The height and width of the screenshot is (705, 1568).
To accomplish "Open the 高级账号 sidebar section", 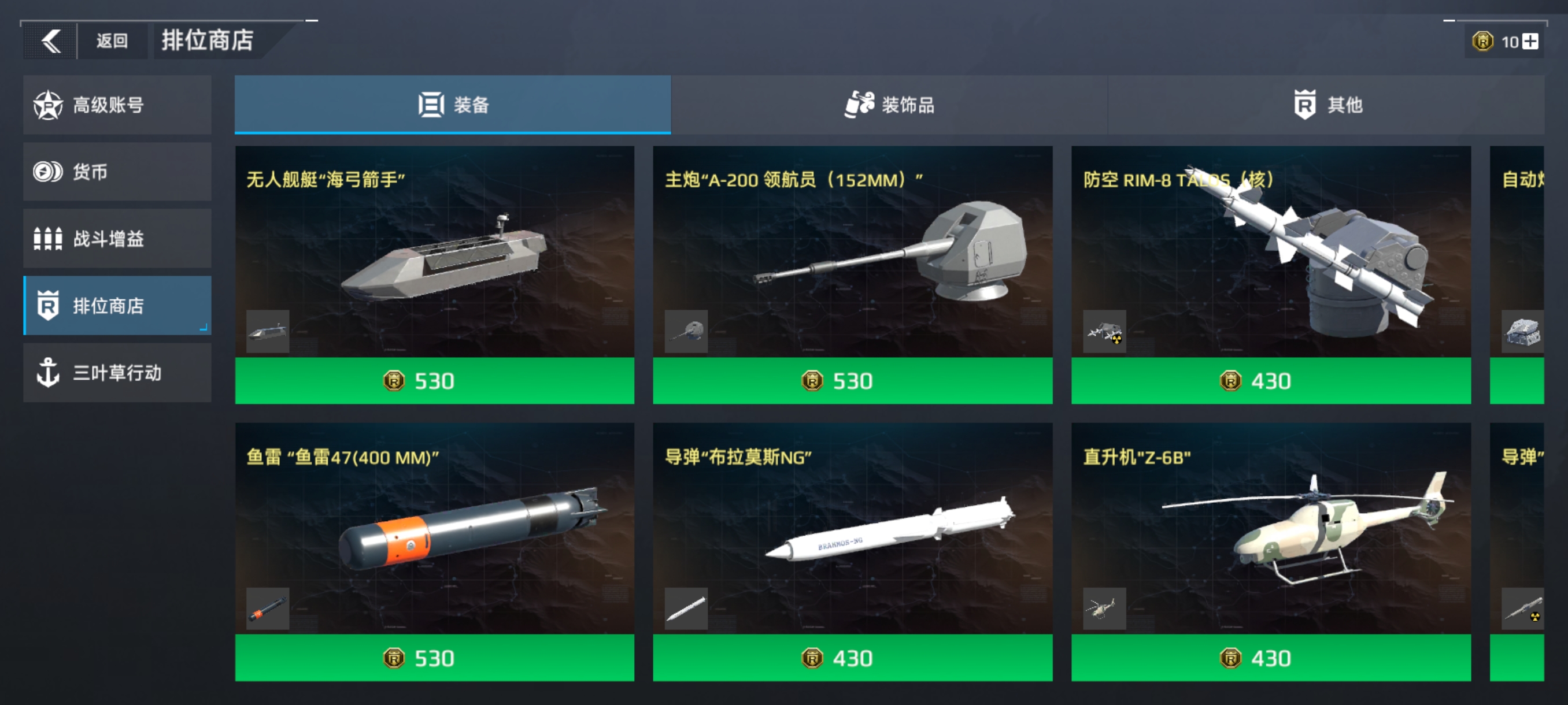I will pyautogui.click(x=117, y=105).
